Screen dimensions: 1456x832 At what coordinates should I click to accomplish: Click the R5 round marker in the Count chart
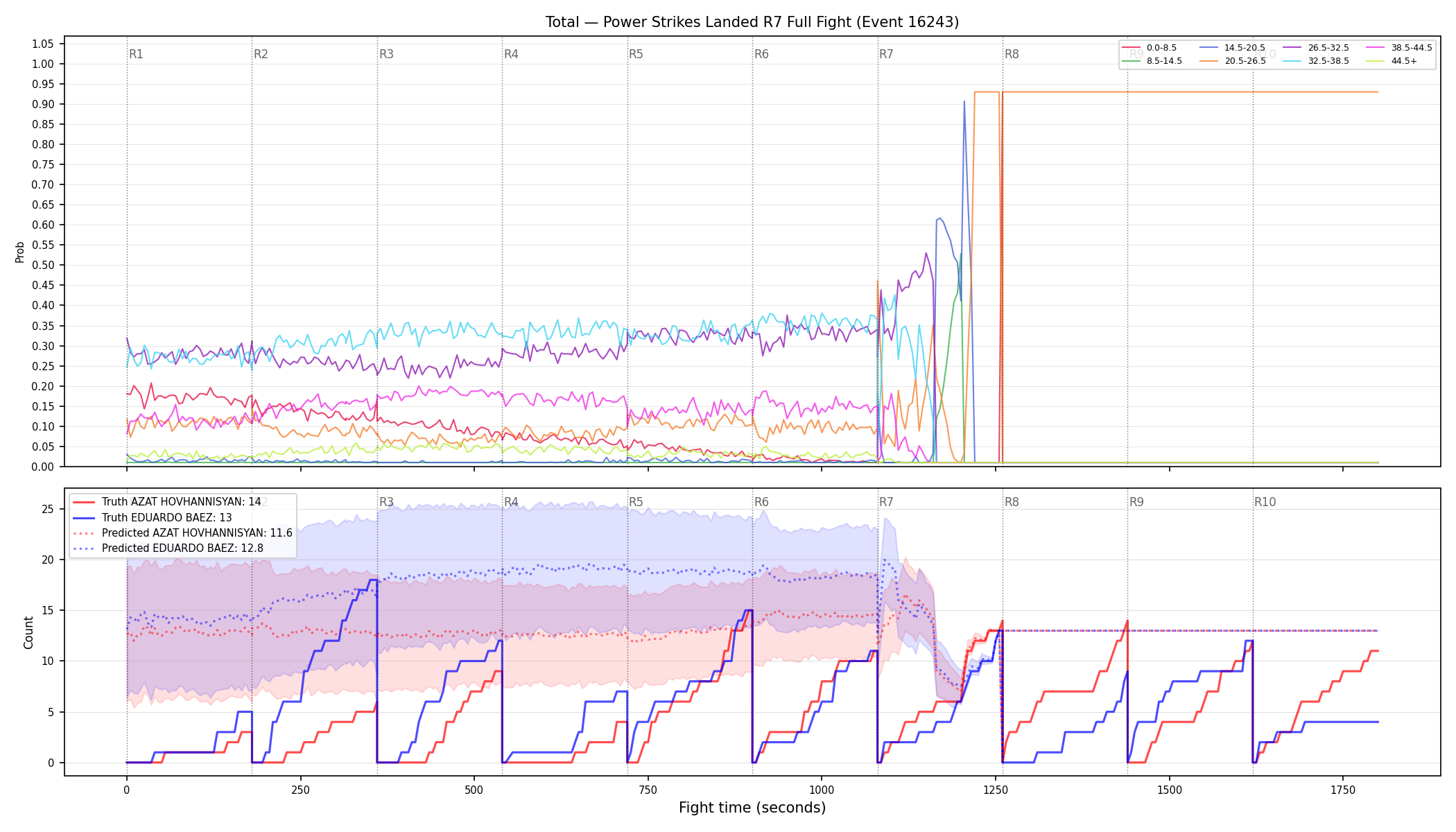point(636,502)
